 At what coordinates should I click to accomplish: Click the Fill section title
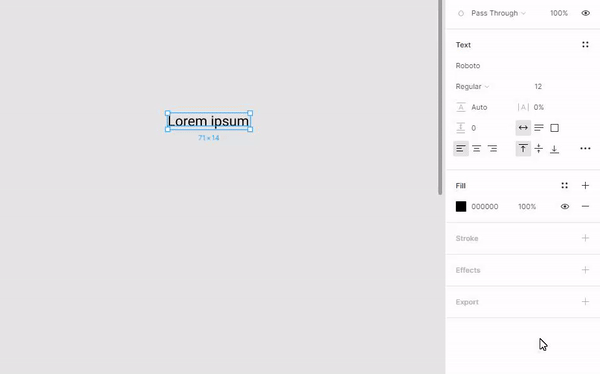pyautogui.click(x=460, y=186)
